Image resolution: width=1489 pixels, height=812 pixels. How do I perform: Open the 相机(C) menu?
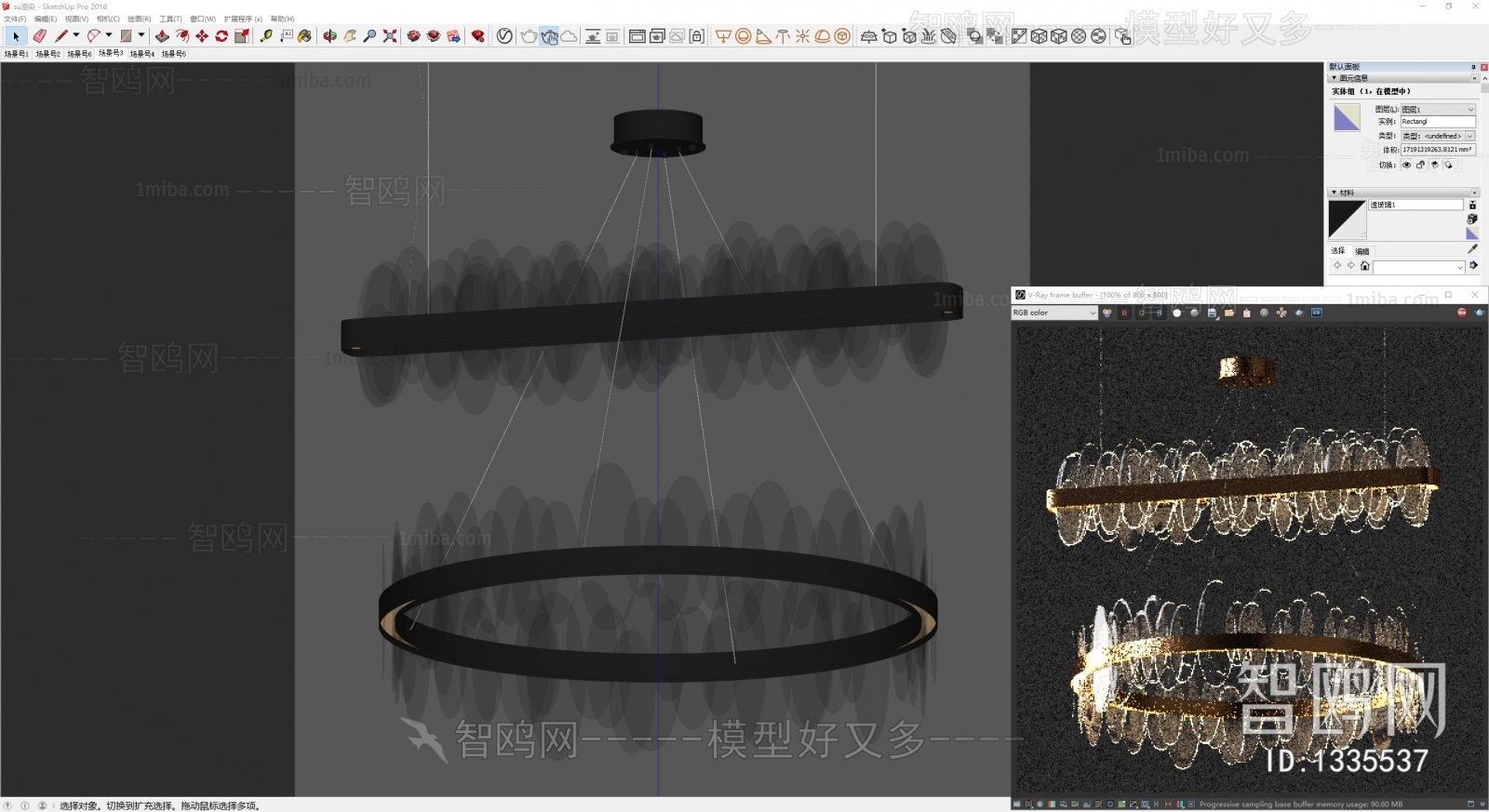(x=108, y=19)
